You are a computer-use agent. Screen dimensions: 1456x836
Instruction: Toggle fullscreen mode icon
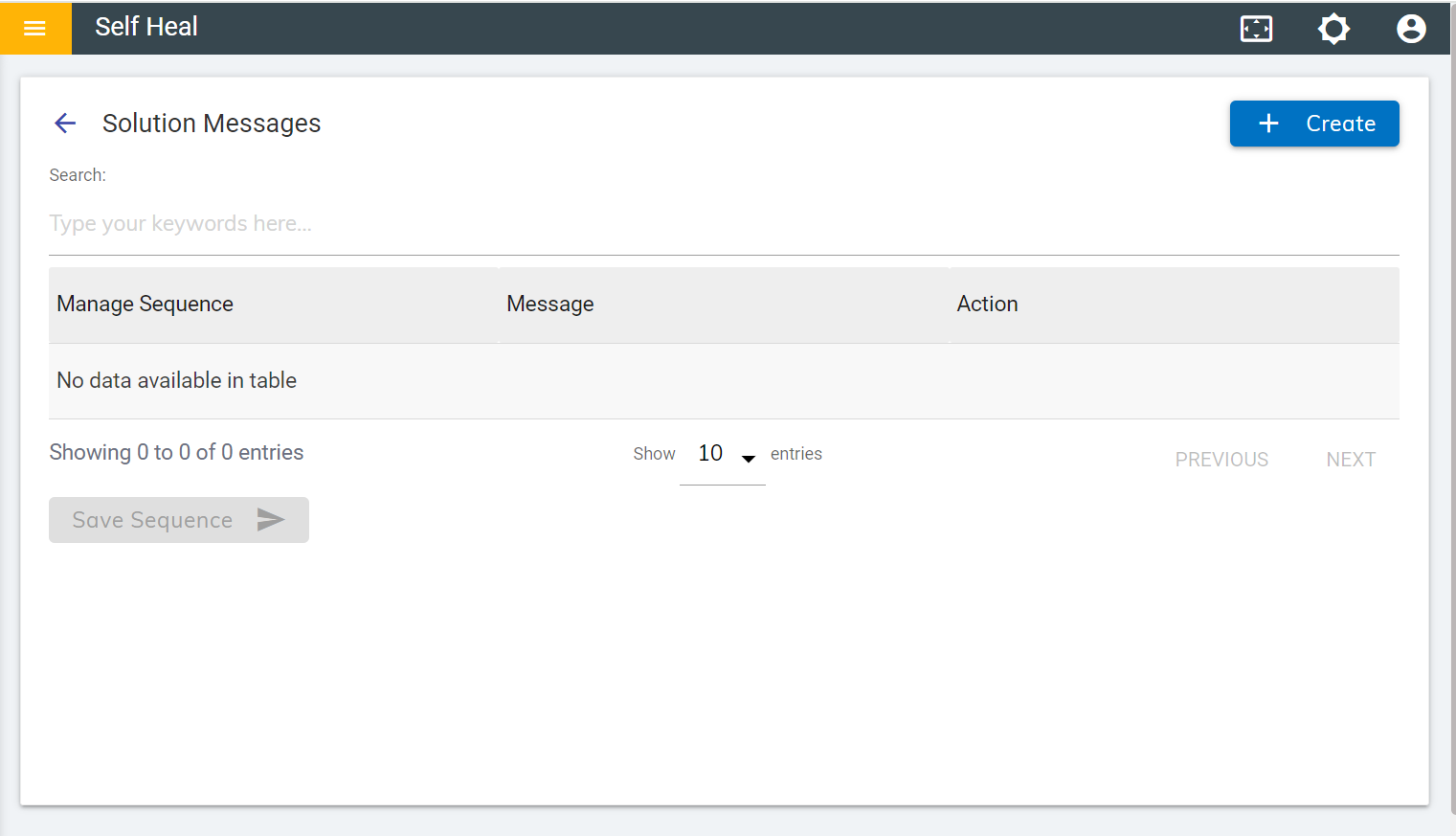point(1256,29)
